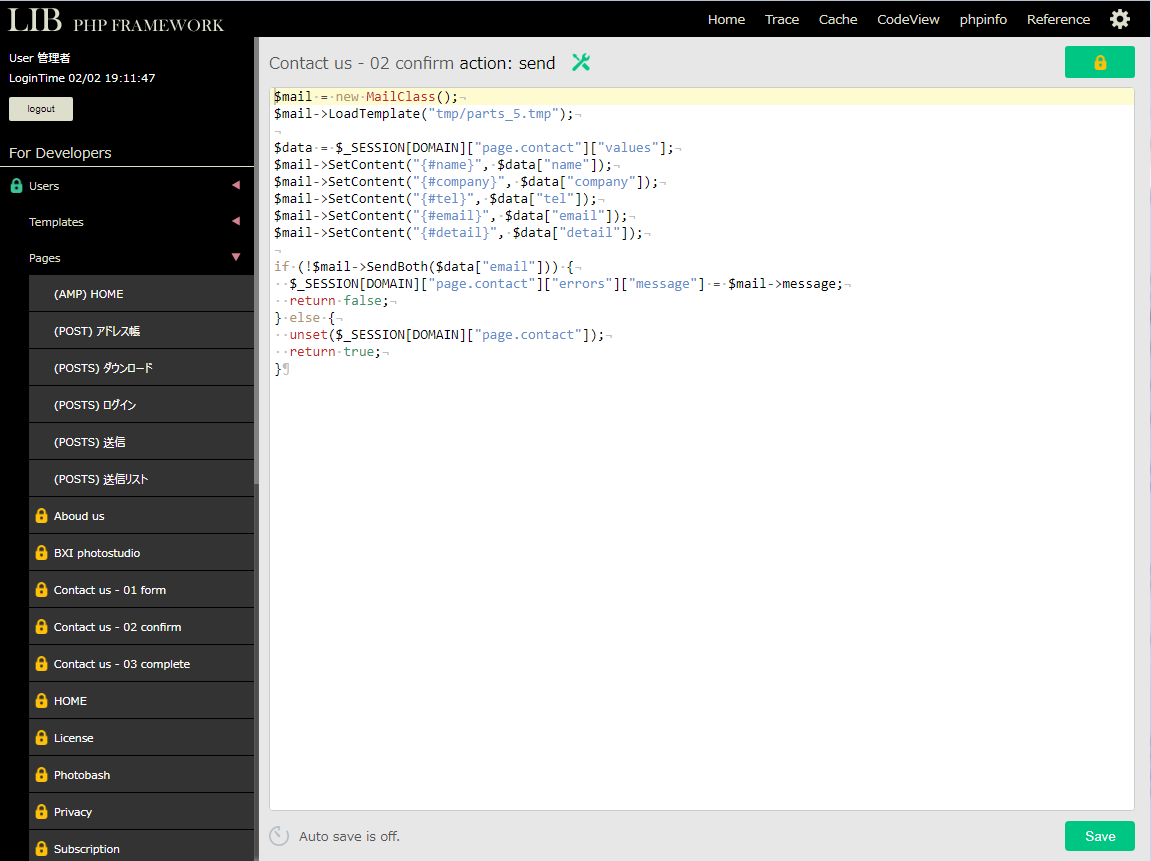Toggle the lock on 'BXI photostudio'
Viewport: 1151px width, 861px height.
pos(40,552)
